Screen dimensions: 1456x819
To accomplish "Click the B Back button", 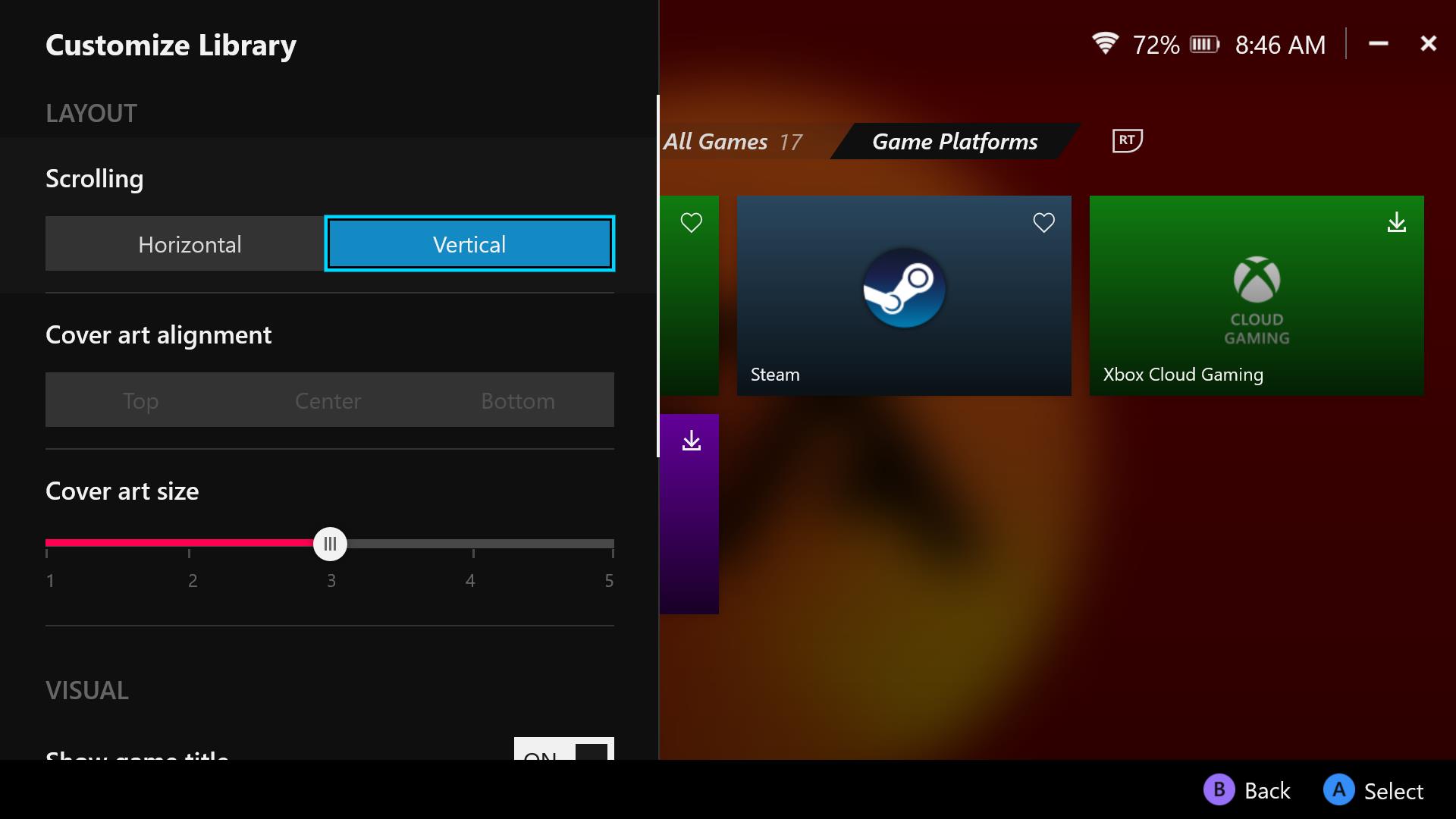I will (x=1246, y=790).
